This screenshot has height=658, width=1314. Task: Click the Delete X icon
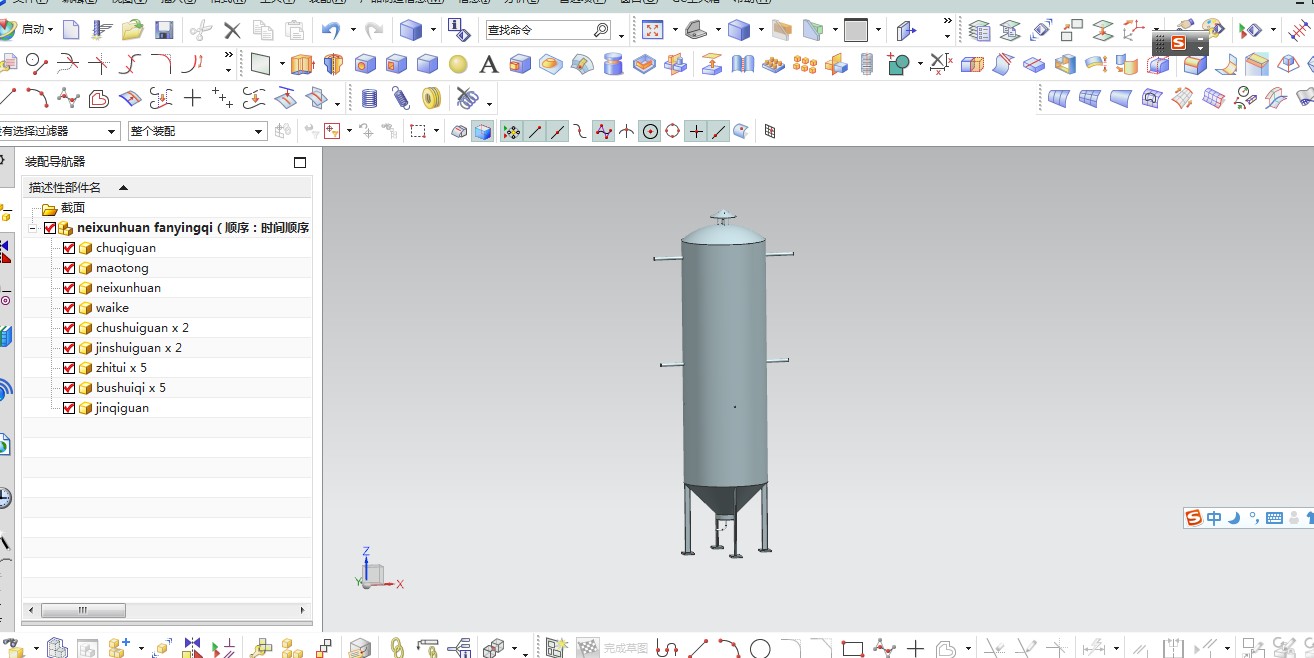coord(232,31)
